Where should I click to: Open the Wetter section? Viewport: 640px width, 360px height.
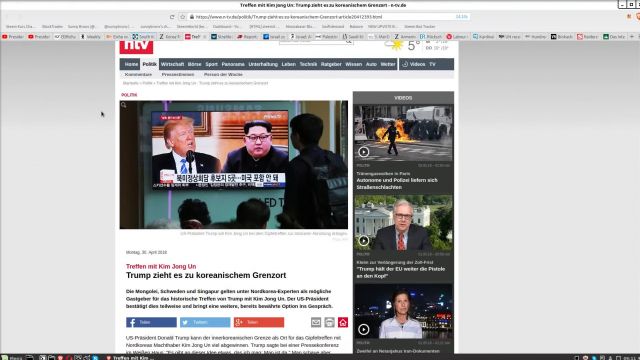click(x=388, y=64)
